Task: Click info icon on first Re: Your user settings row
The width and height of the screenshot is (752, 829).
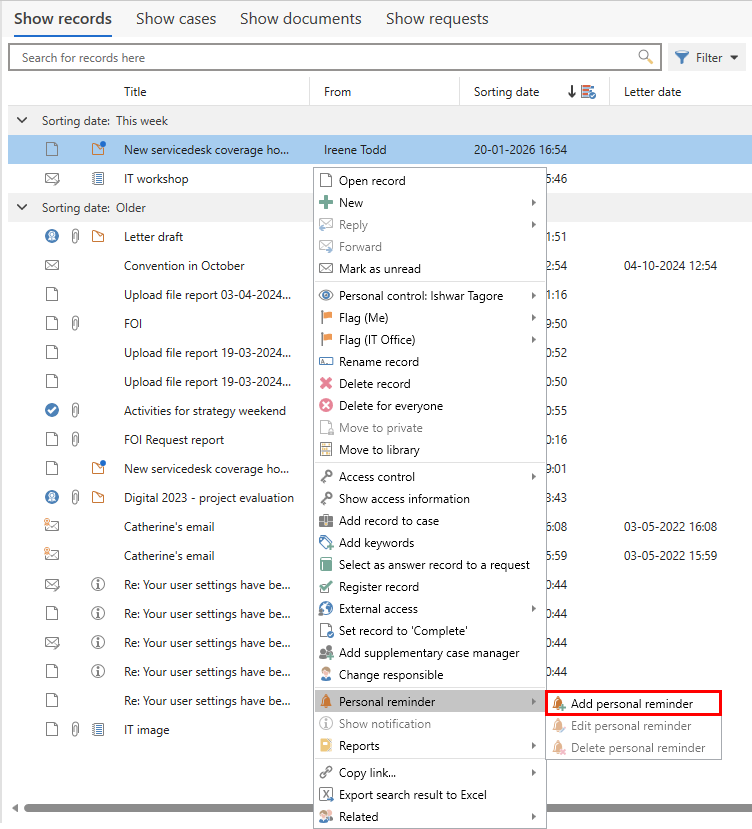Action: tap(98, 584)
